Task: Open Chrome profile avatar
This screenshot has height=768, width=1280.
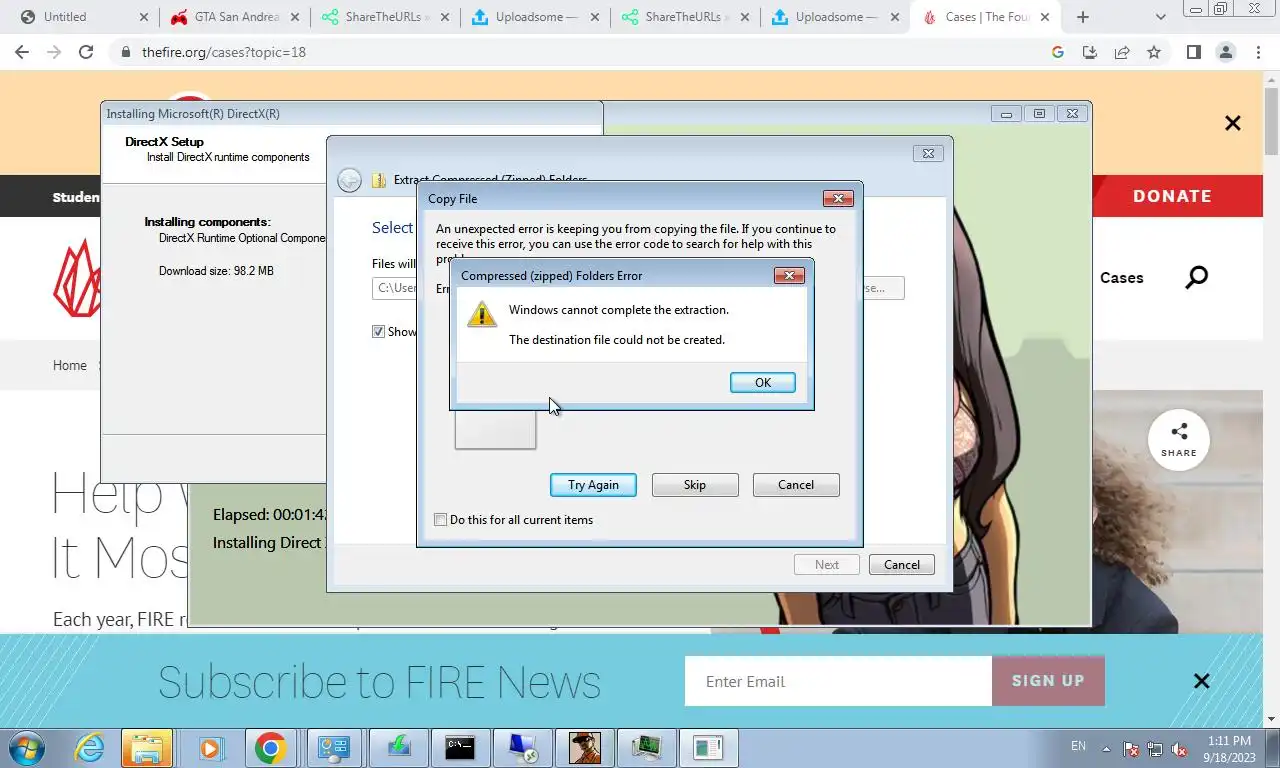Action: pos(1225,52)
